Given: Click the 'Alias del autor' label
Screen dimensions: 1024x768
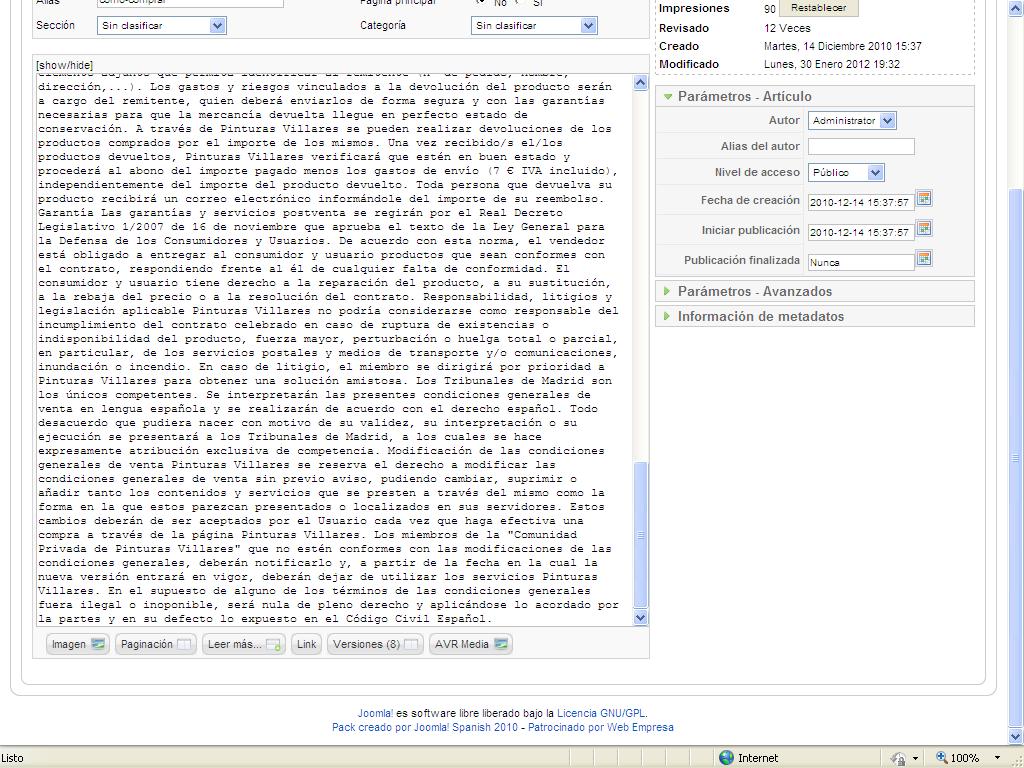Looking at the screenshot, I should tap(760, 146).
